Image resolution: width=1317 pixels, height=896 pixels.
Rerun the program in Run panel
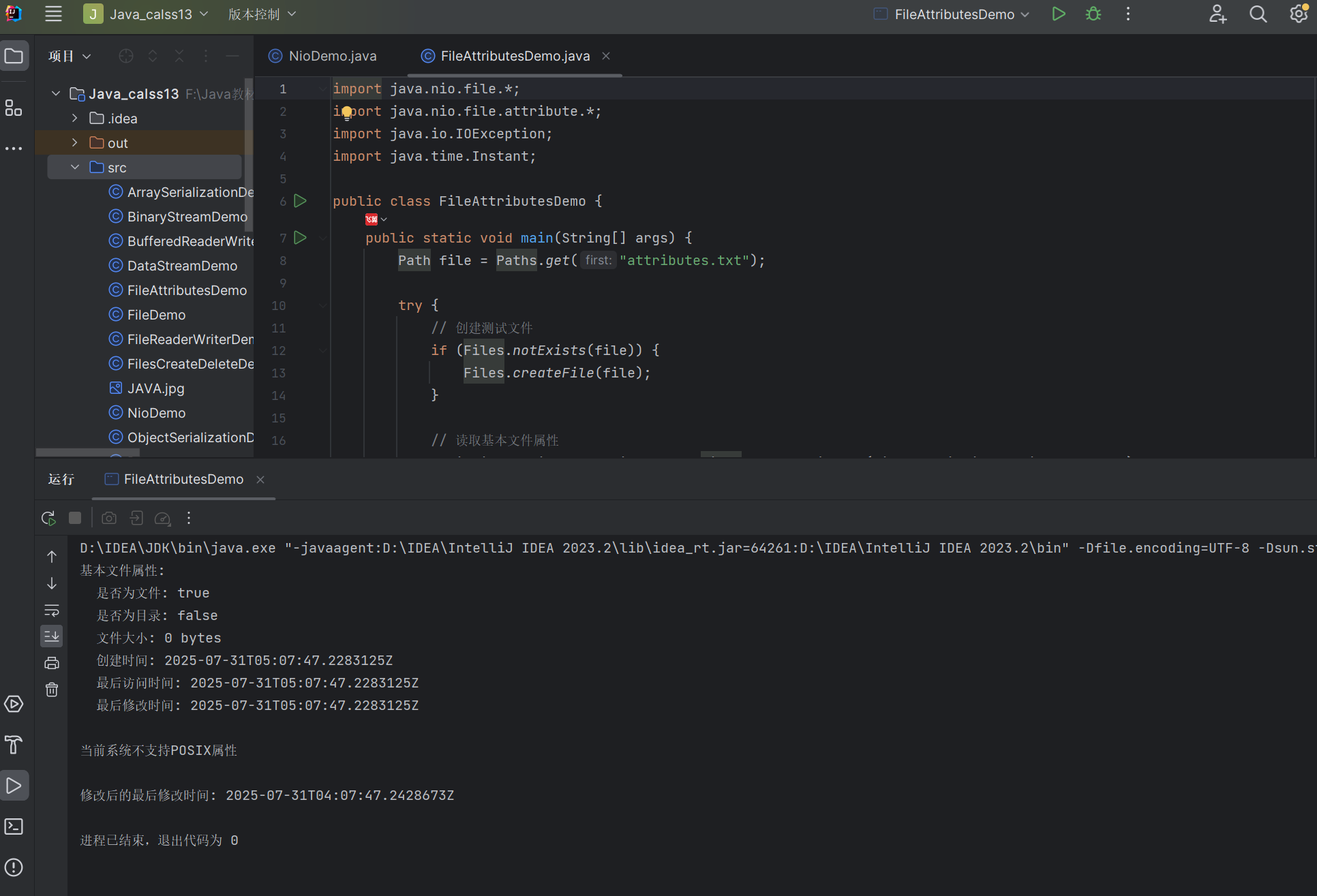coord(48,519)
